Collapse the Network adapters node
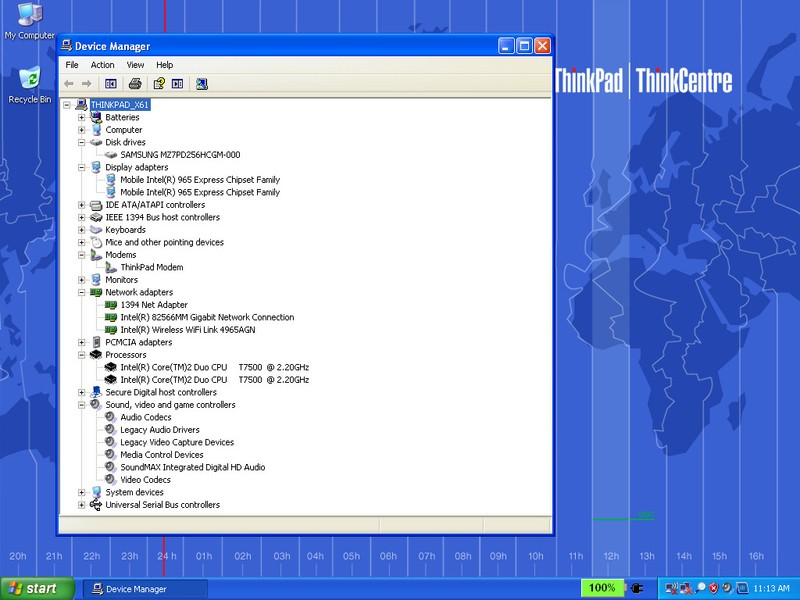Image resolution: width=800 pixels, height=600 pixels. (82, 292)
